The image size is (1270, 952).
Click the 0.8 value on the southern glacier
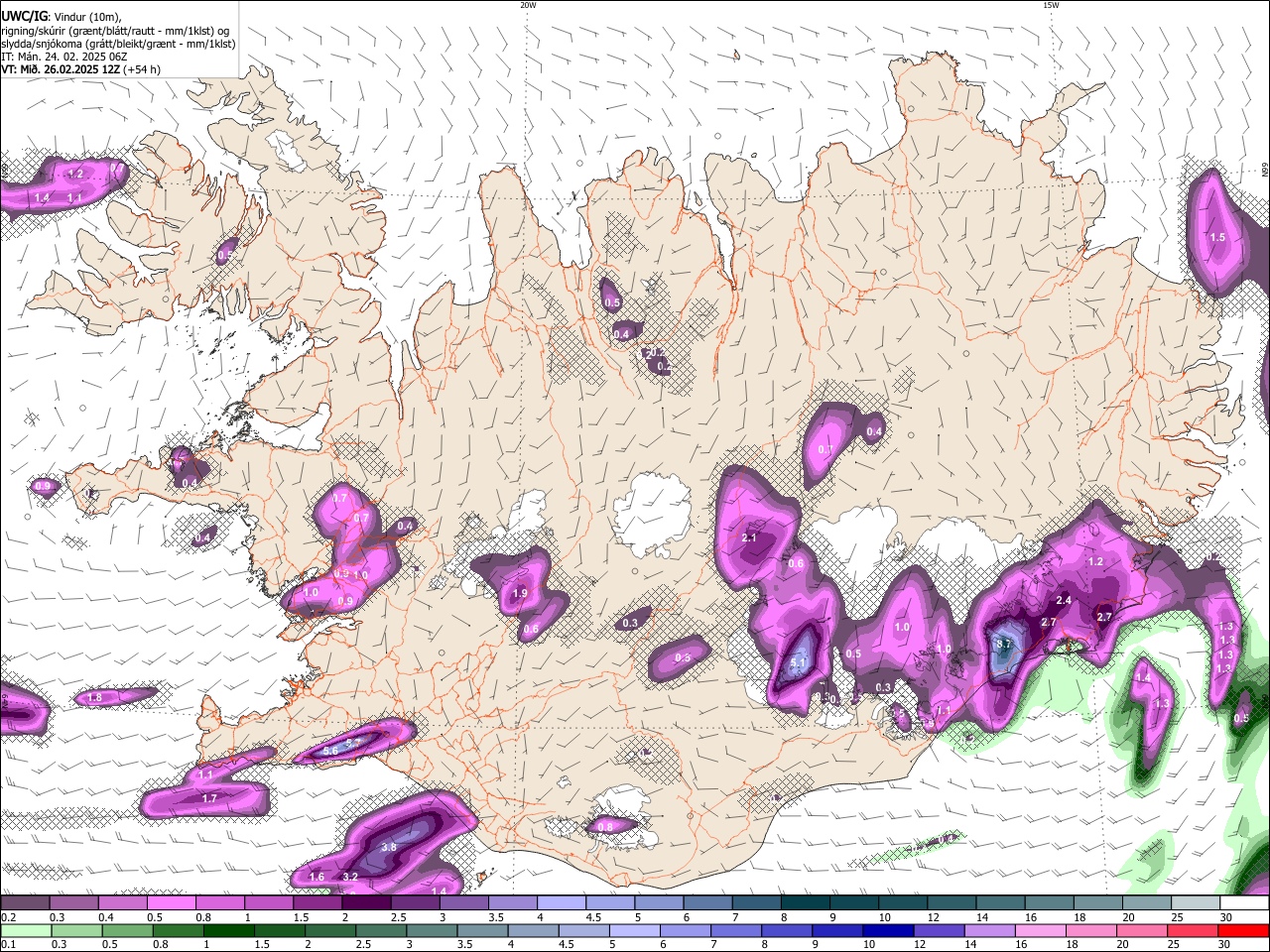[604, 825]
